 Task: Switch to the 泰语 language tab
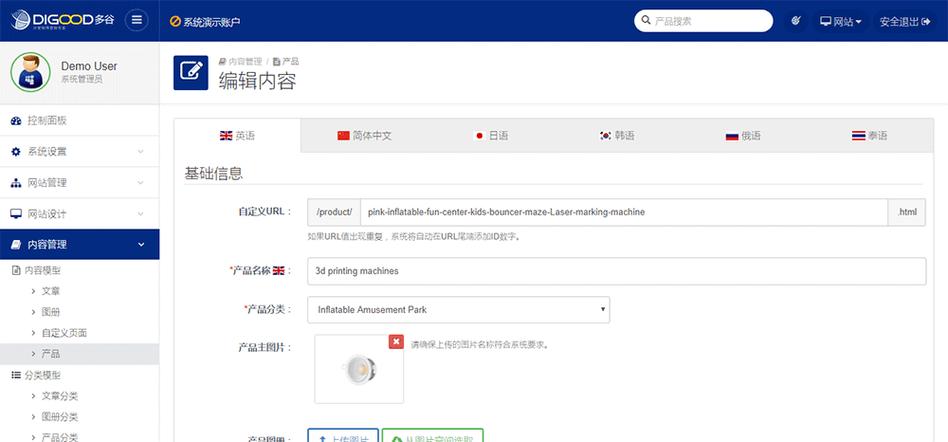pyautogui.click(x=869, y=136)
